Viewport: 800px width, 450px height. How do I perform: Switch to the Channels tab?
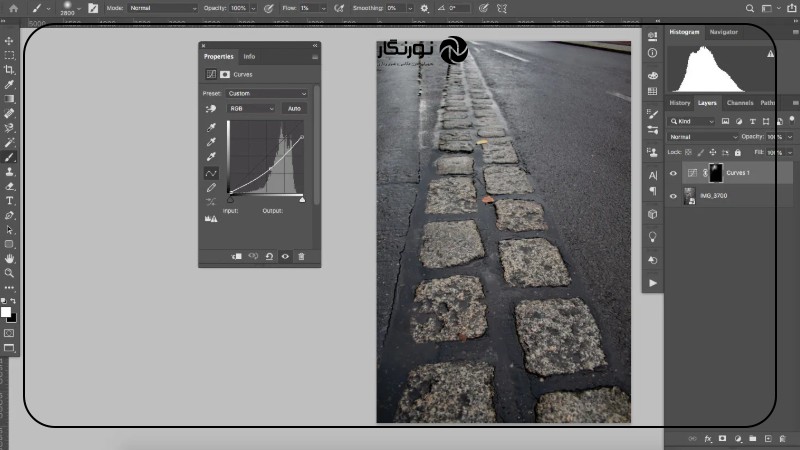tap(740, 103)
